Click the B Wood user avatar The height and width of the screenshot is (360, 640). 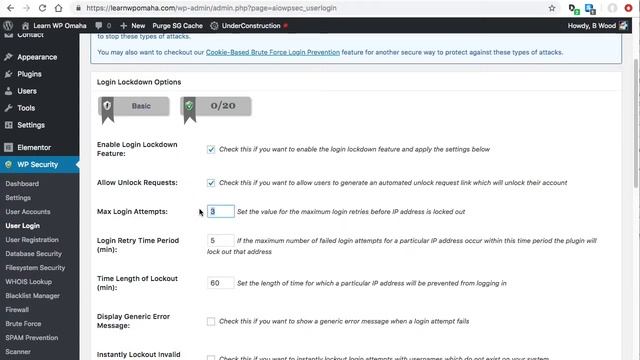click(x=623, y=26)
